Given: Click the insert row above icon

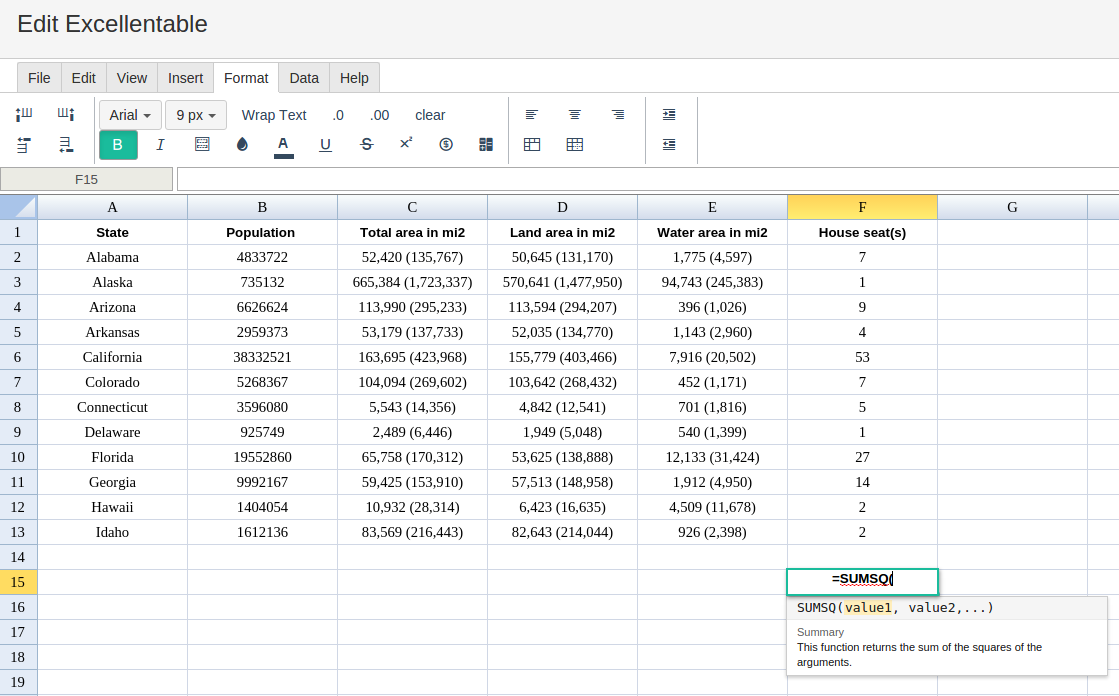Looking at the screenshot, I should tap(24, 145).
